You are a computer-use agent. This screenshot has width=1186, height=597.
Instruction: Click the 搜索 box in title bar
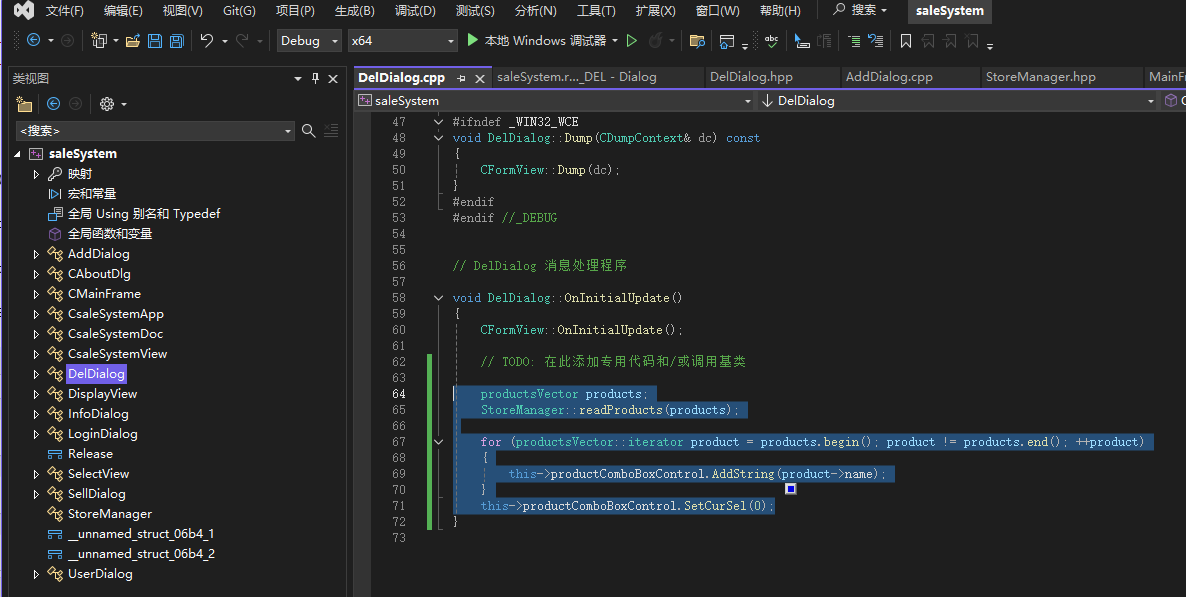coord(860,10)
